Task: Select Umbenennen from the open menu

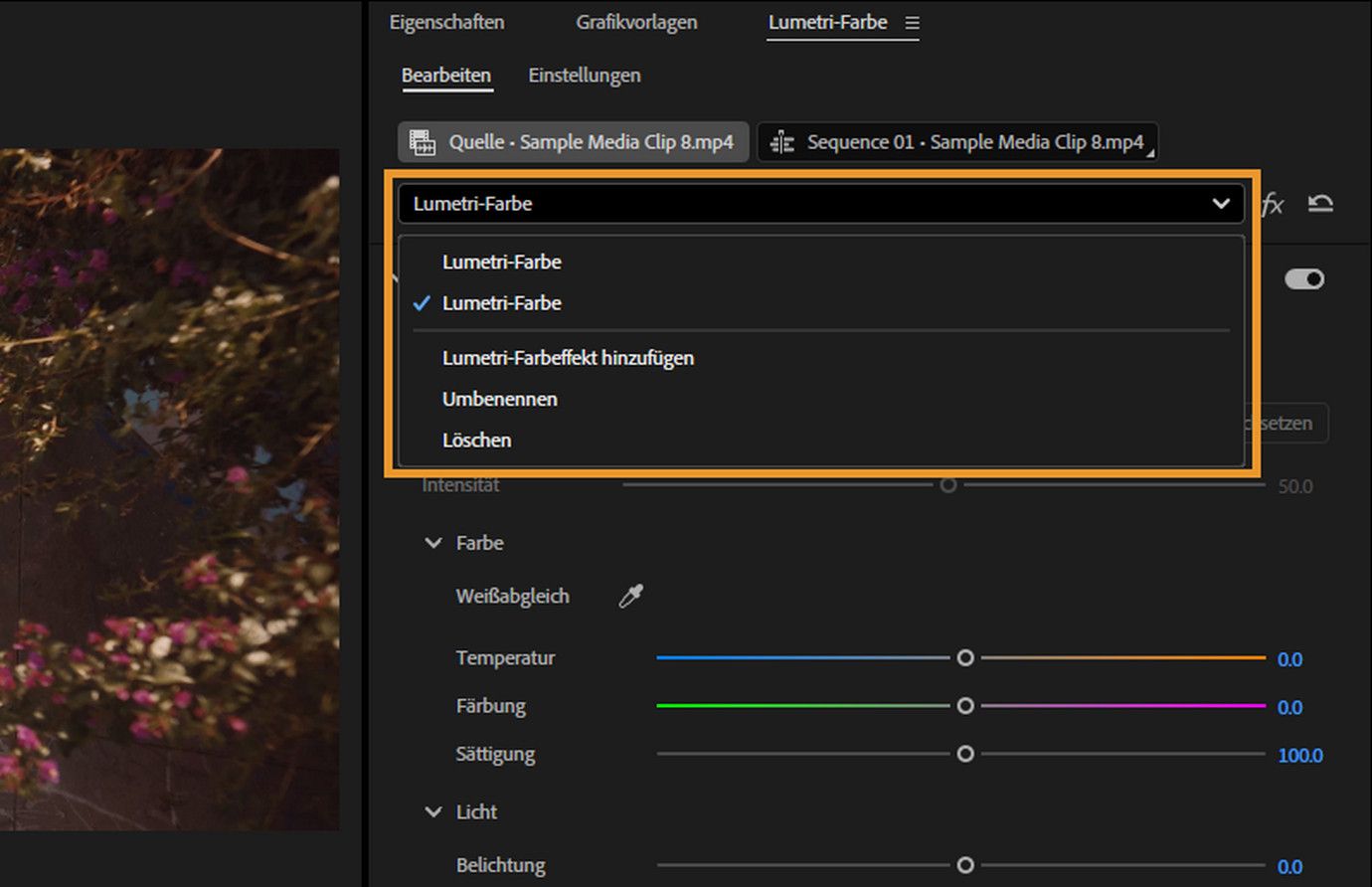Action: coord(499,399)
